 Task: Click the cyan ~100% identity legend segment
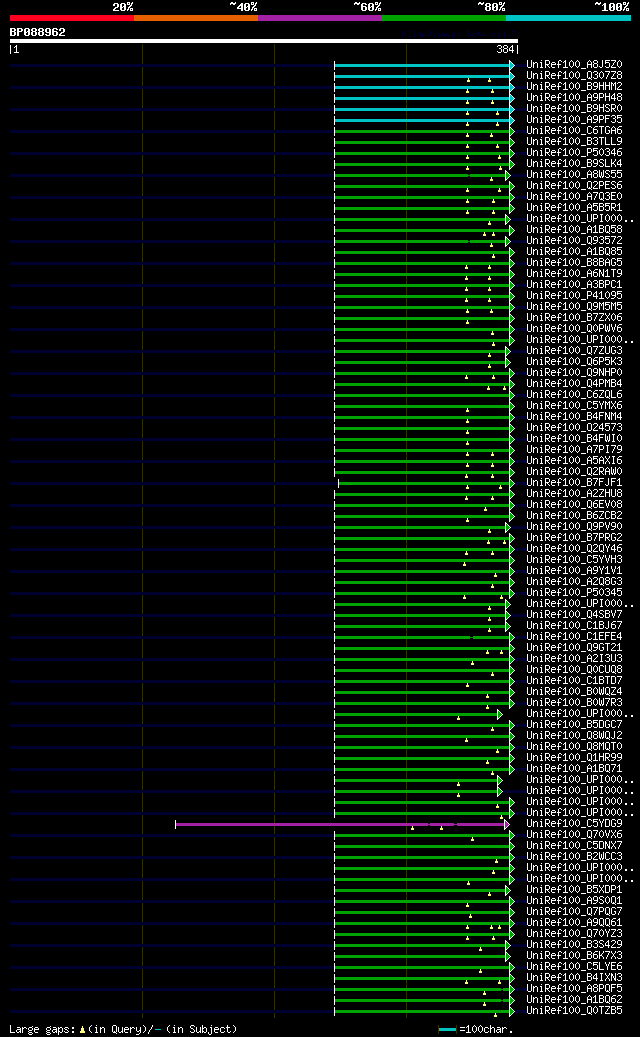568,18
